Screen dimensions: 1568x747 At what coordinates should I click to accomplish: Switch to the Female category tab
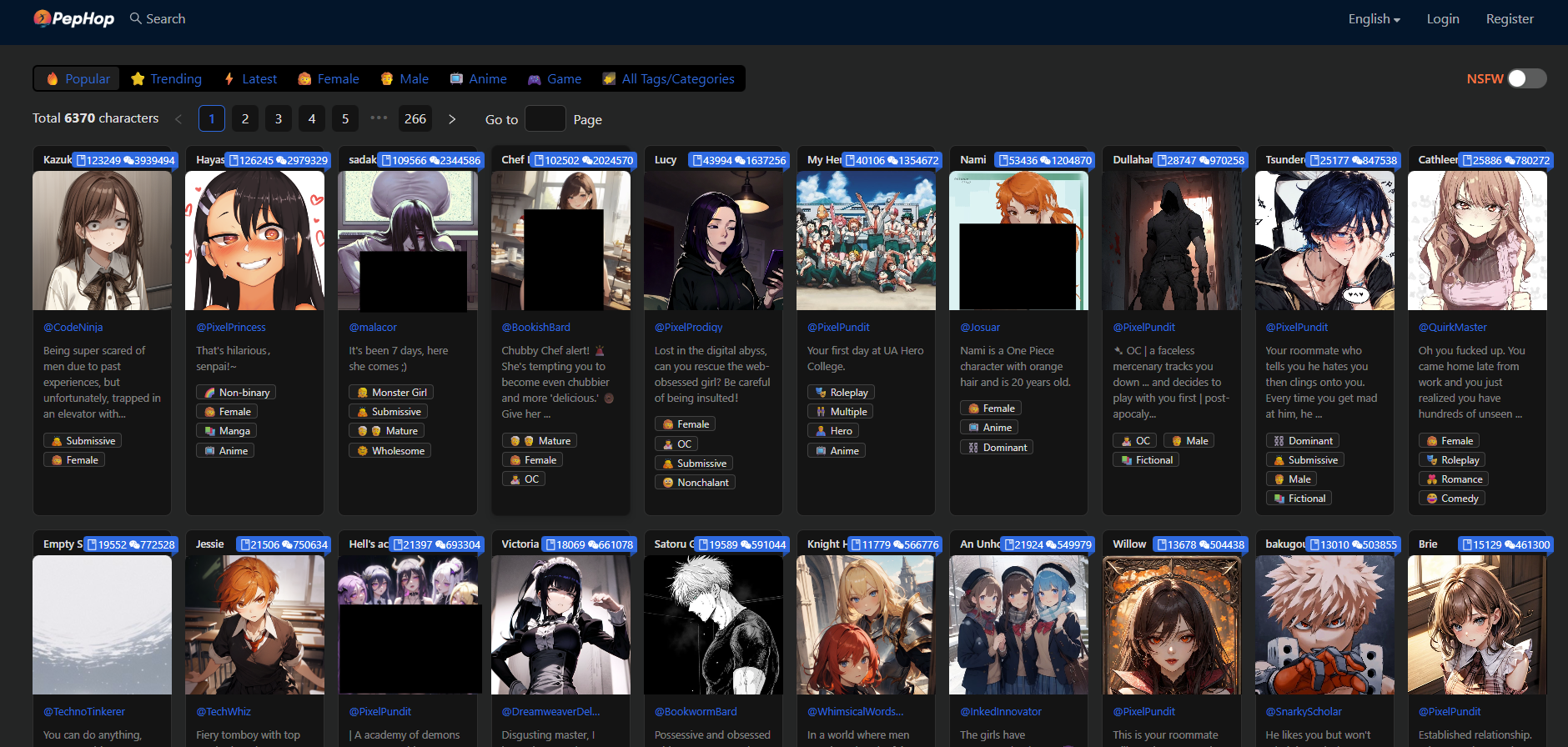coord(329,79)
